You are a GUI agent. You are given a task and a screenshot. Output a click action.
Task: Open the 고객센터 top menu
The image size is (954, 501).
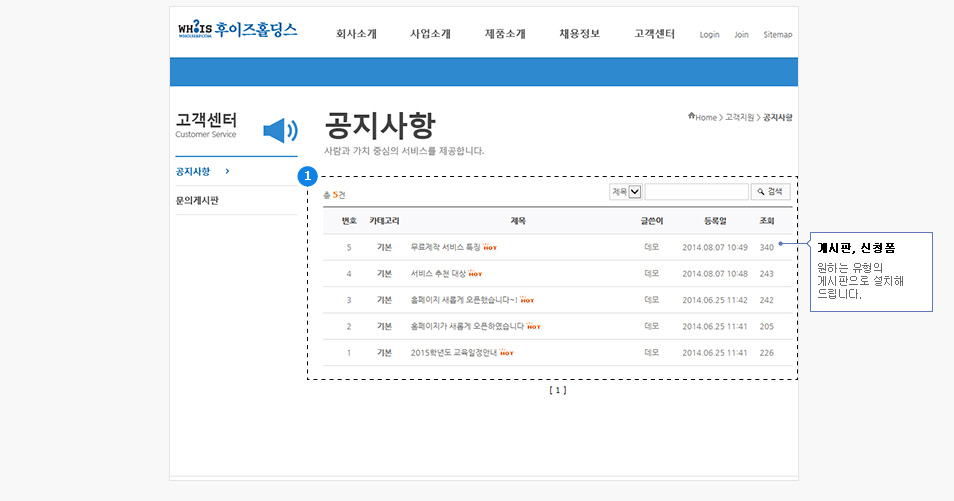tap(655, 34)
